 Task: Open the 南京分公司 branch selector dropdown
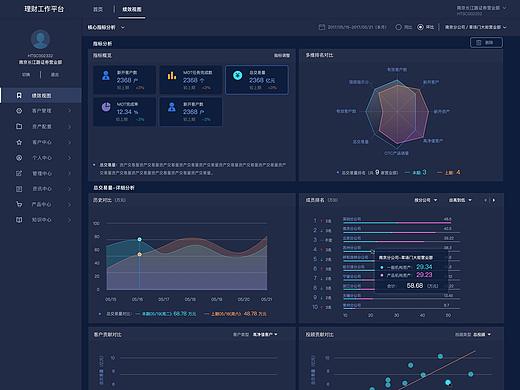coord(476,27)
